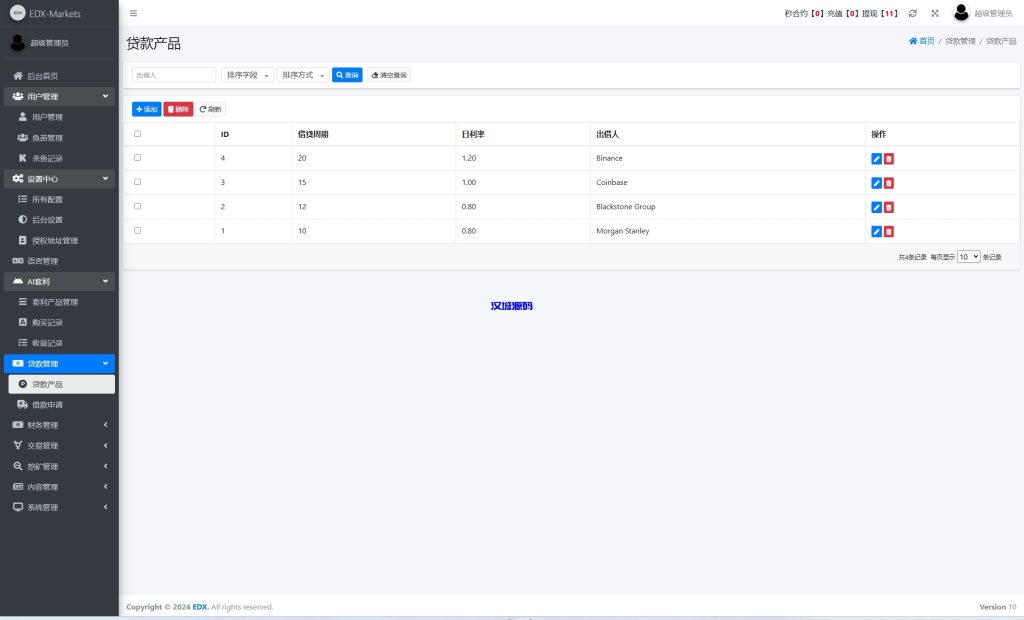Open the user avatar in top header
The height and width of the screenshot is (620, 1024).
pos(961,13)
